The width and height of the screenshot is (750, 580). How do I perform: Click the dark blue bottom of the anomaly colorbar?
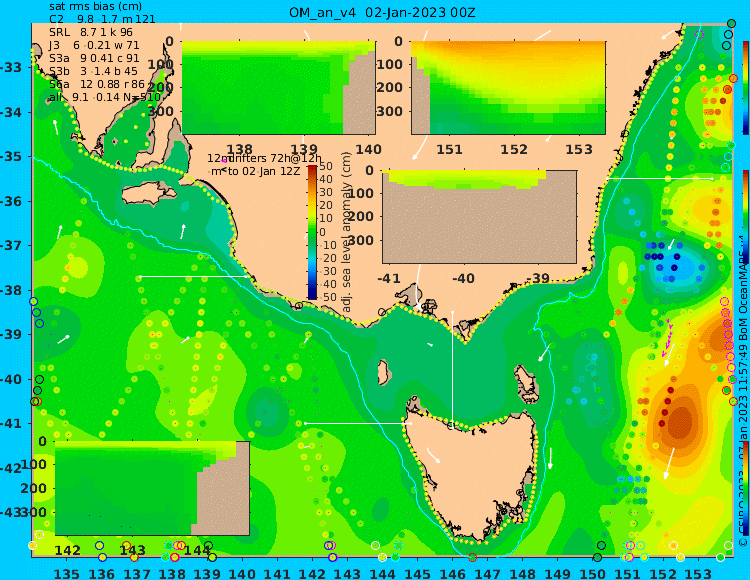[312, 297]
